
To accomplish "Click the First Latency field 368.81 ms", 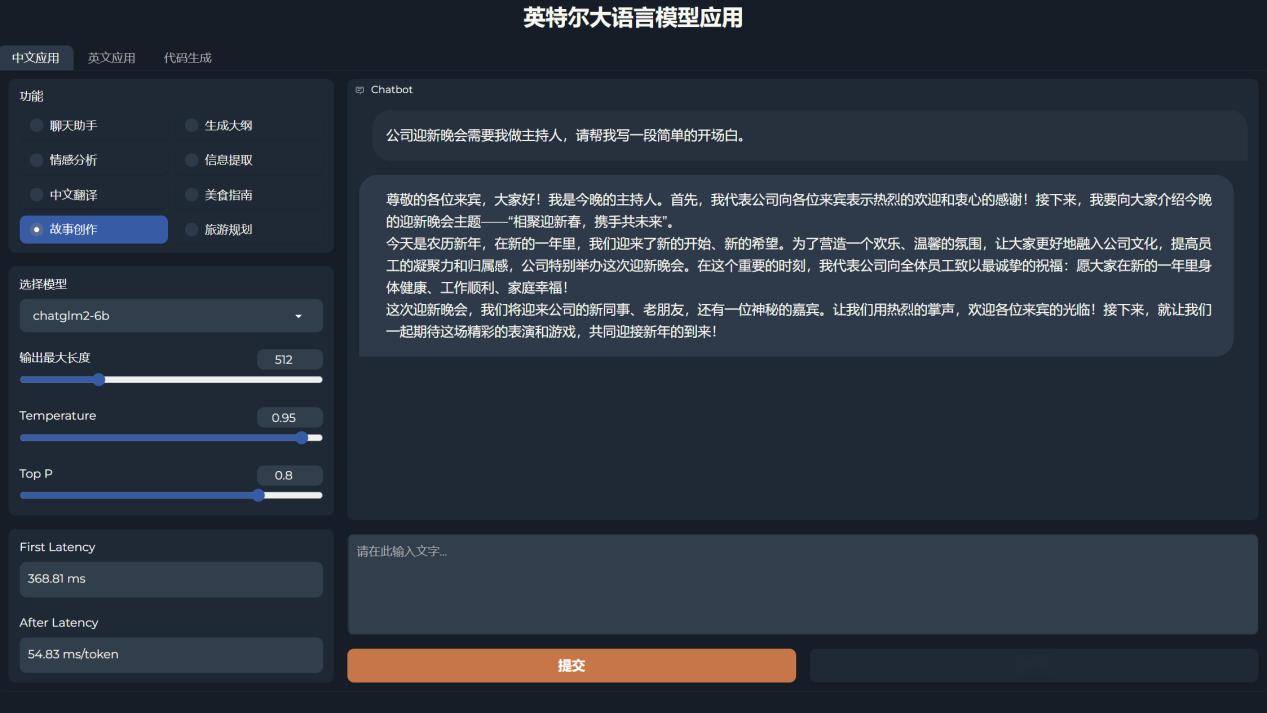I will click(171, 579).
